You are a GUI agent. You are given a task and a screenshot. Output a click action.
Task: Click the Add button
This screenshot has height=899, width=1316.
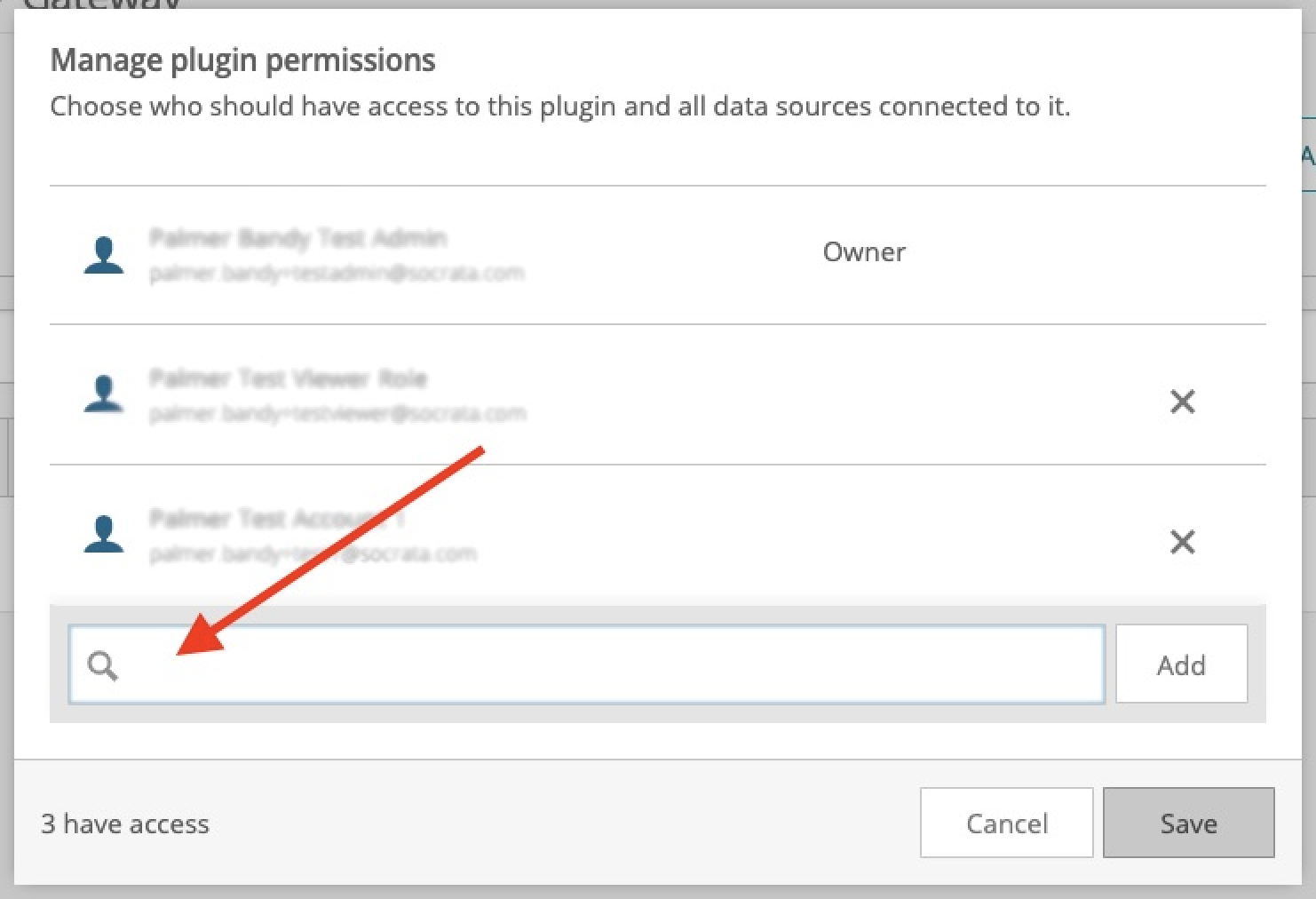[1181, 664]
